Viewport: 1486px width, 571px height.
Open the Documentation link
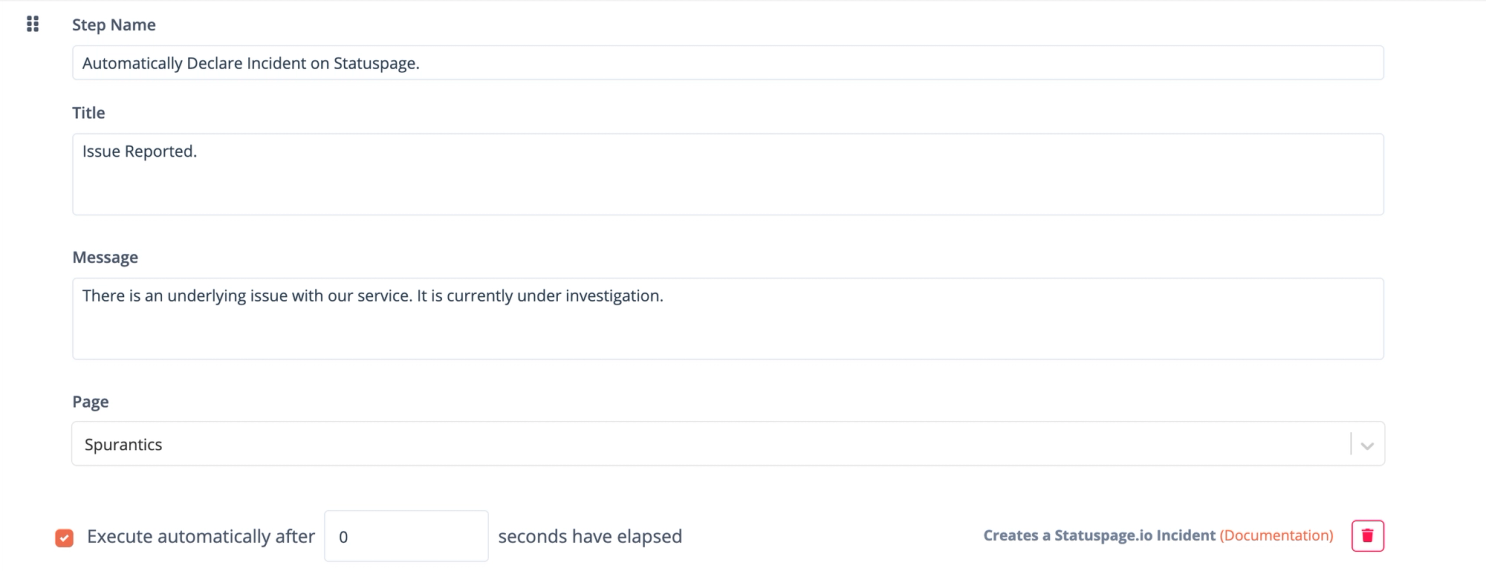click(x=1276, y=536)
